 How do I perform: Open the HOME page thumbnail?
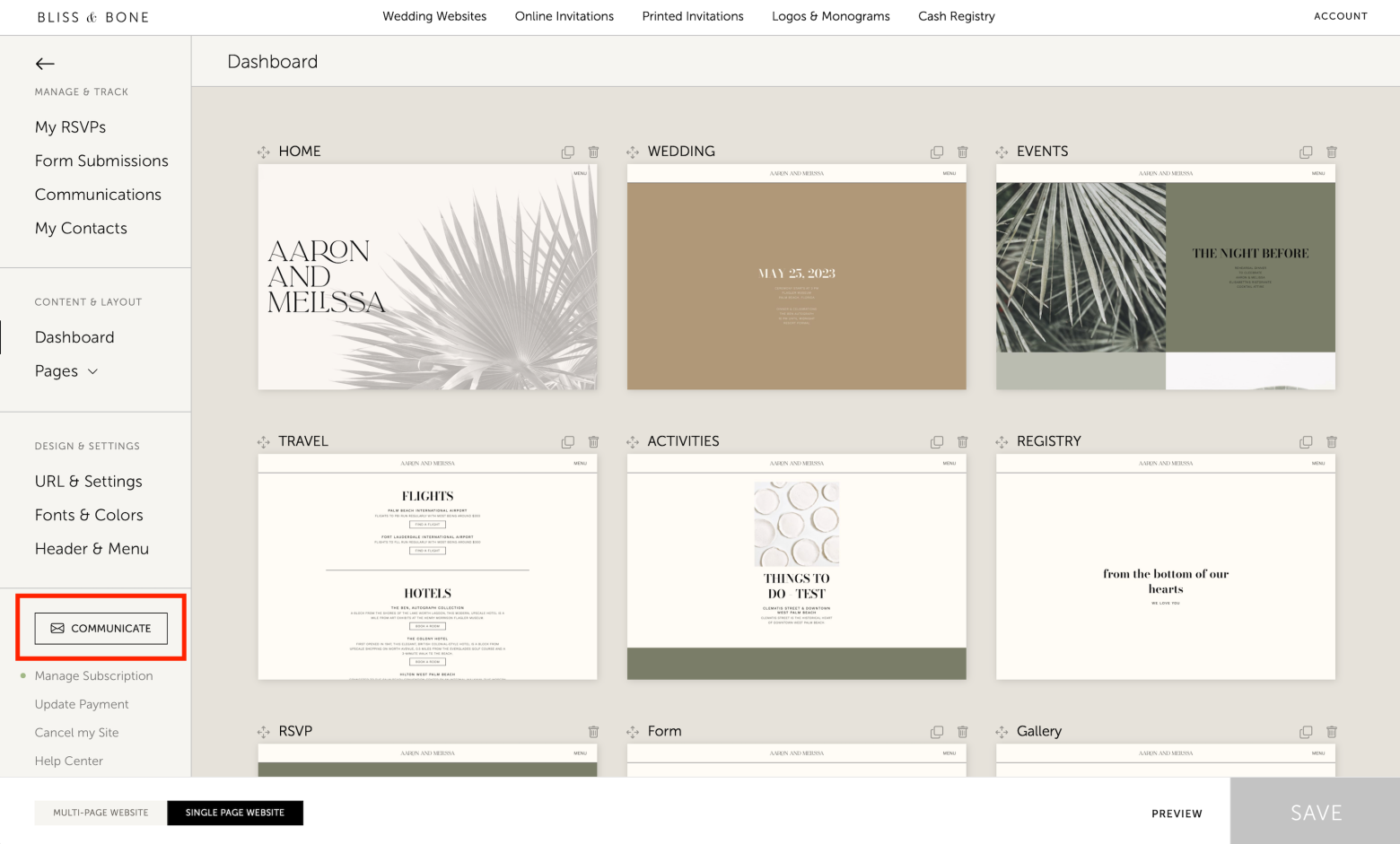[x=427, y=276]
